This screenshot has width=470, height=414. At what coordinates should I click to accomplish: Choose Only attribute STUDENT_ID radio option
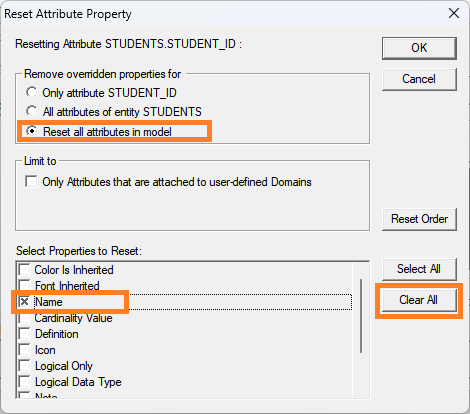click(x=32, y=92)
